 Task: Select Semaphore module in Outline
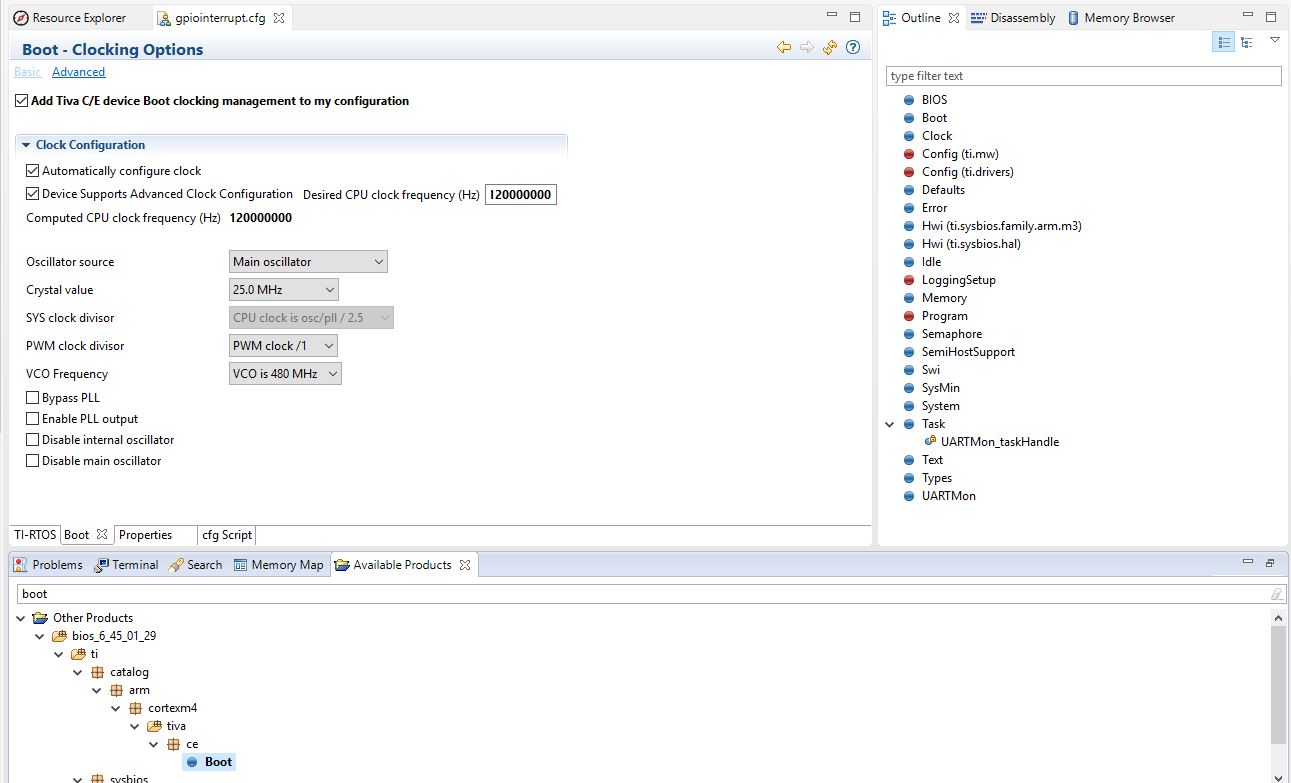pos(951,334)
